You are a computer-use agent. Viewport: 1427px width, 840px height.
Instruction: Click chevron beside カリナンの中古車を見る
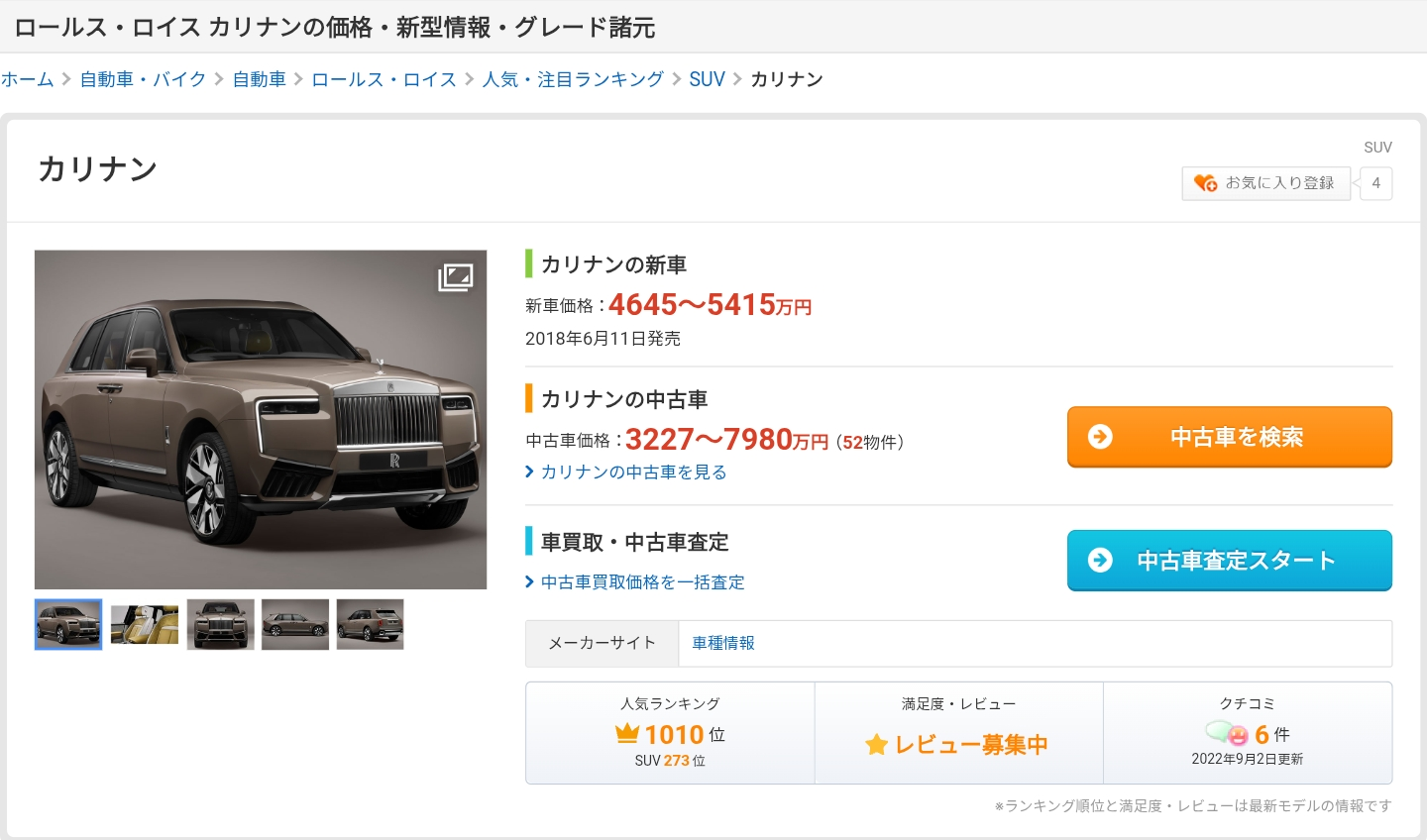(x=529, y=472)
